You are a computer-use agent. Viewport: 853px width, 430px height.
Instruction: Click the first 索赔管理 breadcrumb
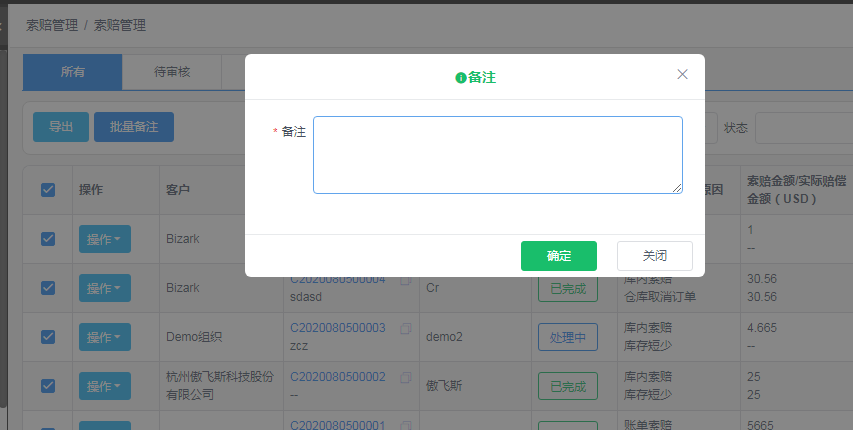coord(52,25)
